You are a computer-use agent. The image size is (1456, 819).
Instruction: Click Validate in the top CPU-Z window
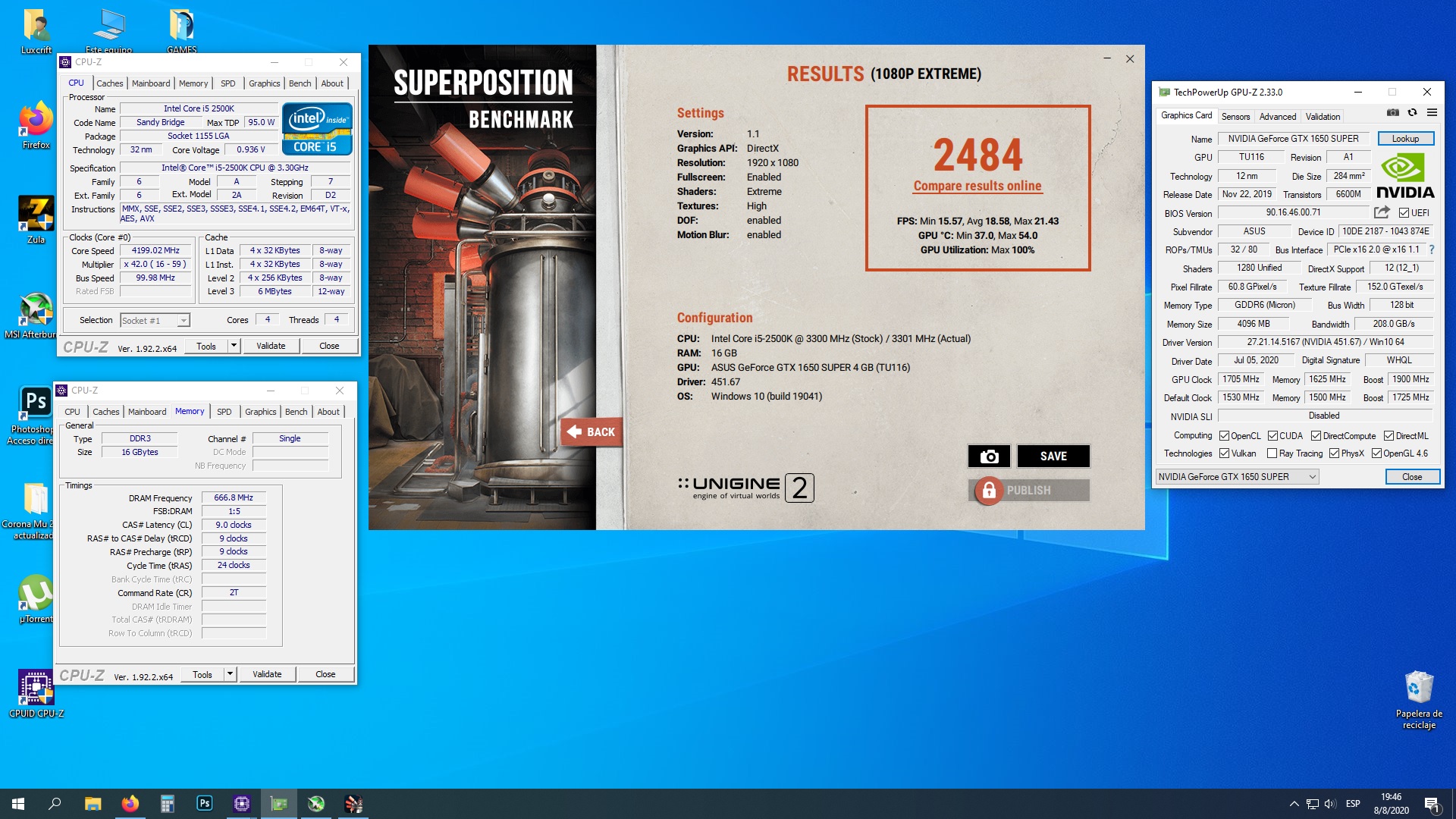point(271,346)
